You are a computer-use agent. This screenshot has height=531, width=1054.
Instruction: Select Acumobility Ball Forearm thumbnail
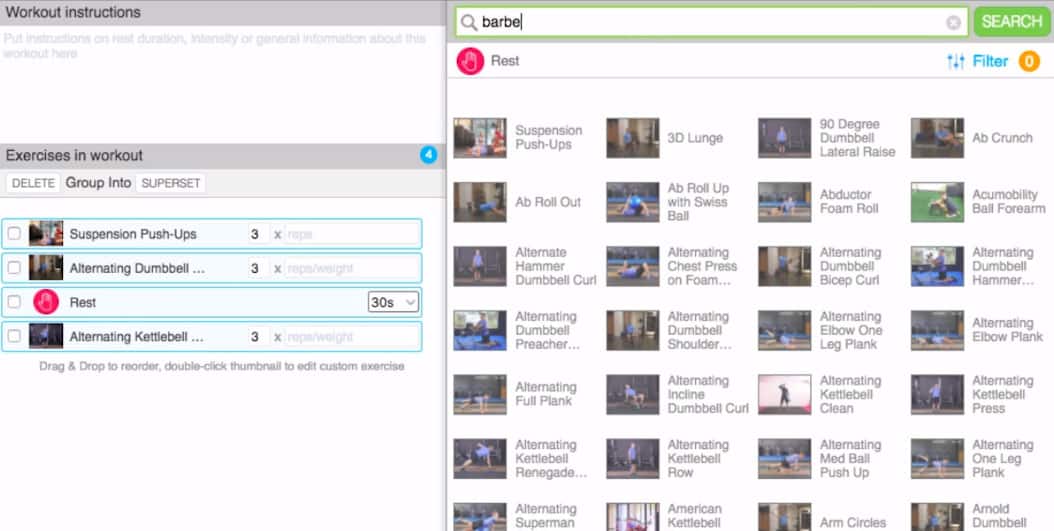(937, 202)
